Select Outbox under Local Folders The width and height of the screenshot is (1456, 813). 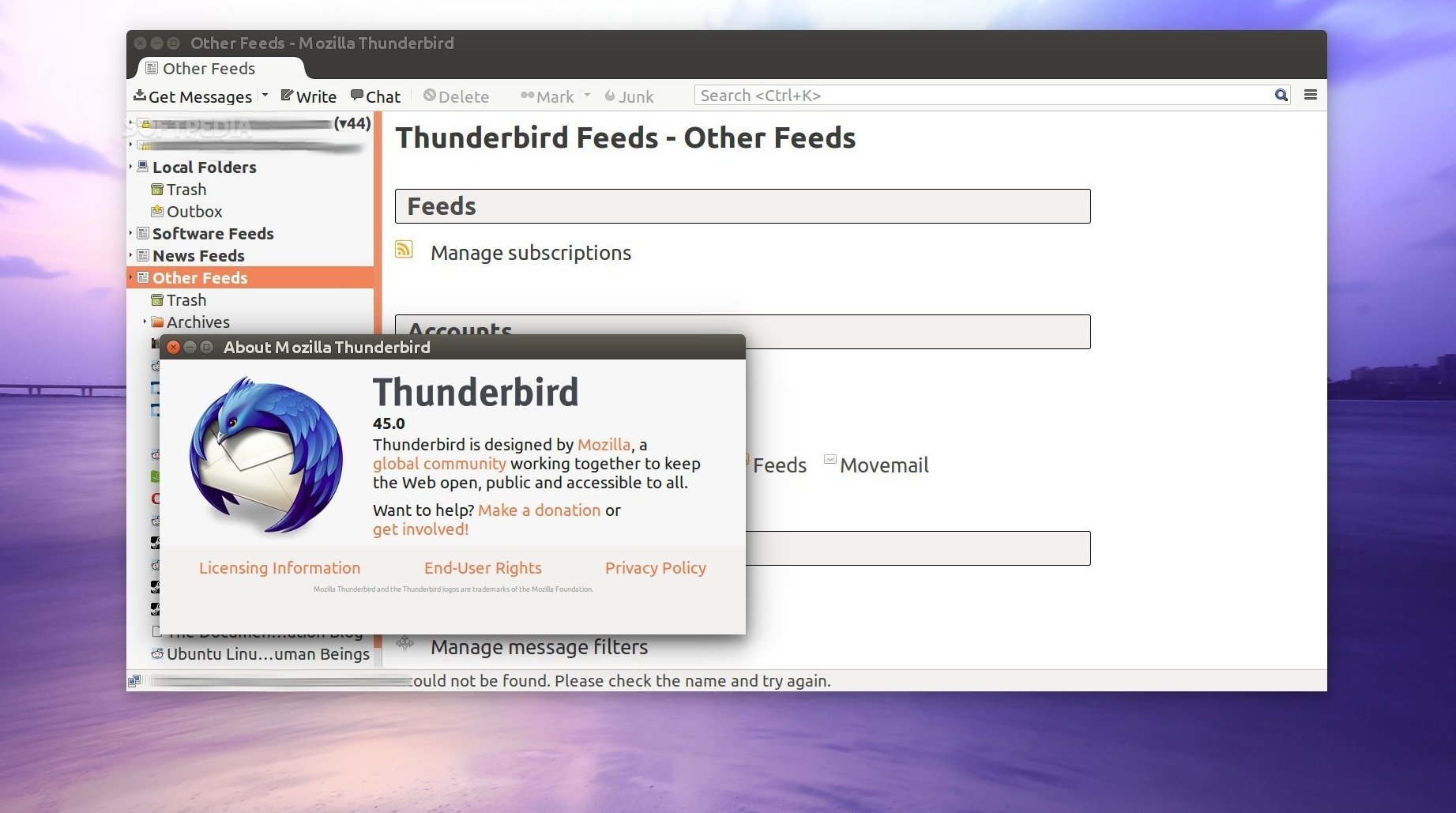[194, 212]
